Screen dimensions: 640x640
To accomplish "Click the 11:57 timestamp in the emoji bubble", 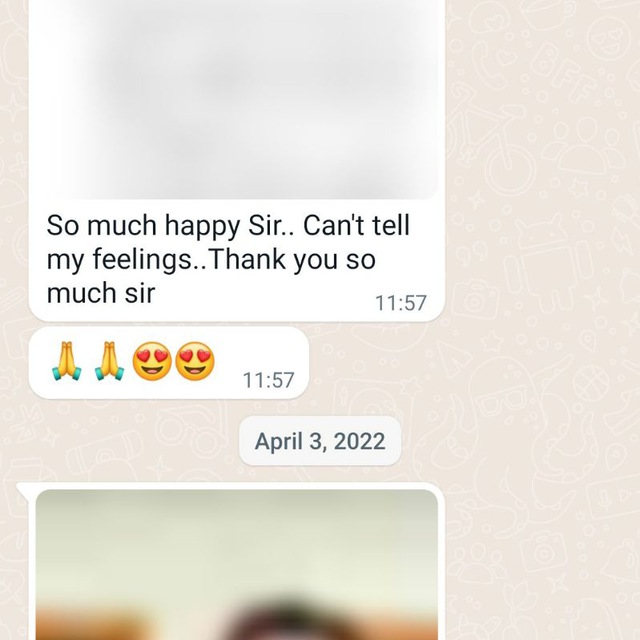I will click(x=268, y=380).
